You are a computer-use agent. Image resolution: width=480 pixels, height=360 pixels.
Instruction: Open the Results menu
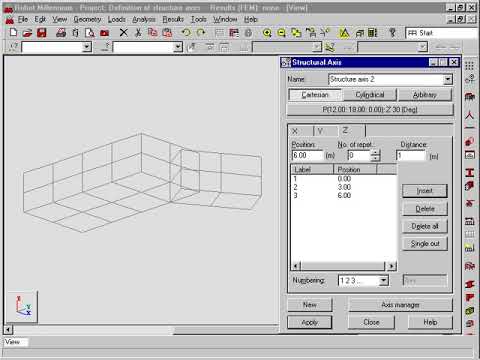pos(173,19)
